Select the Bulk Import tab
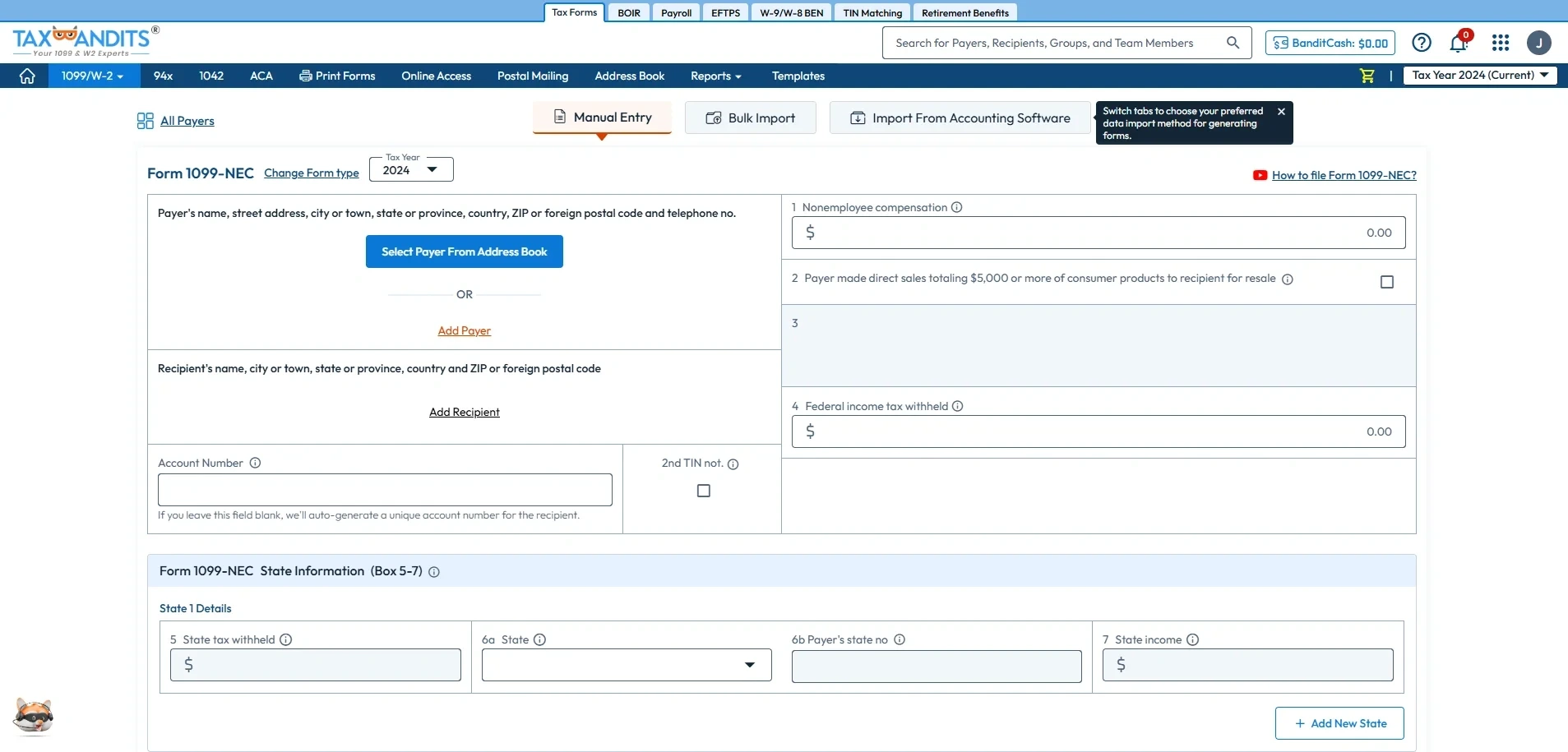This screenshot has width=1568, height=752. [750, 117]
